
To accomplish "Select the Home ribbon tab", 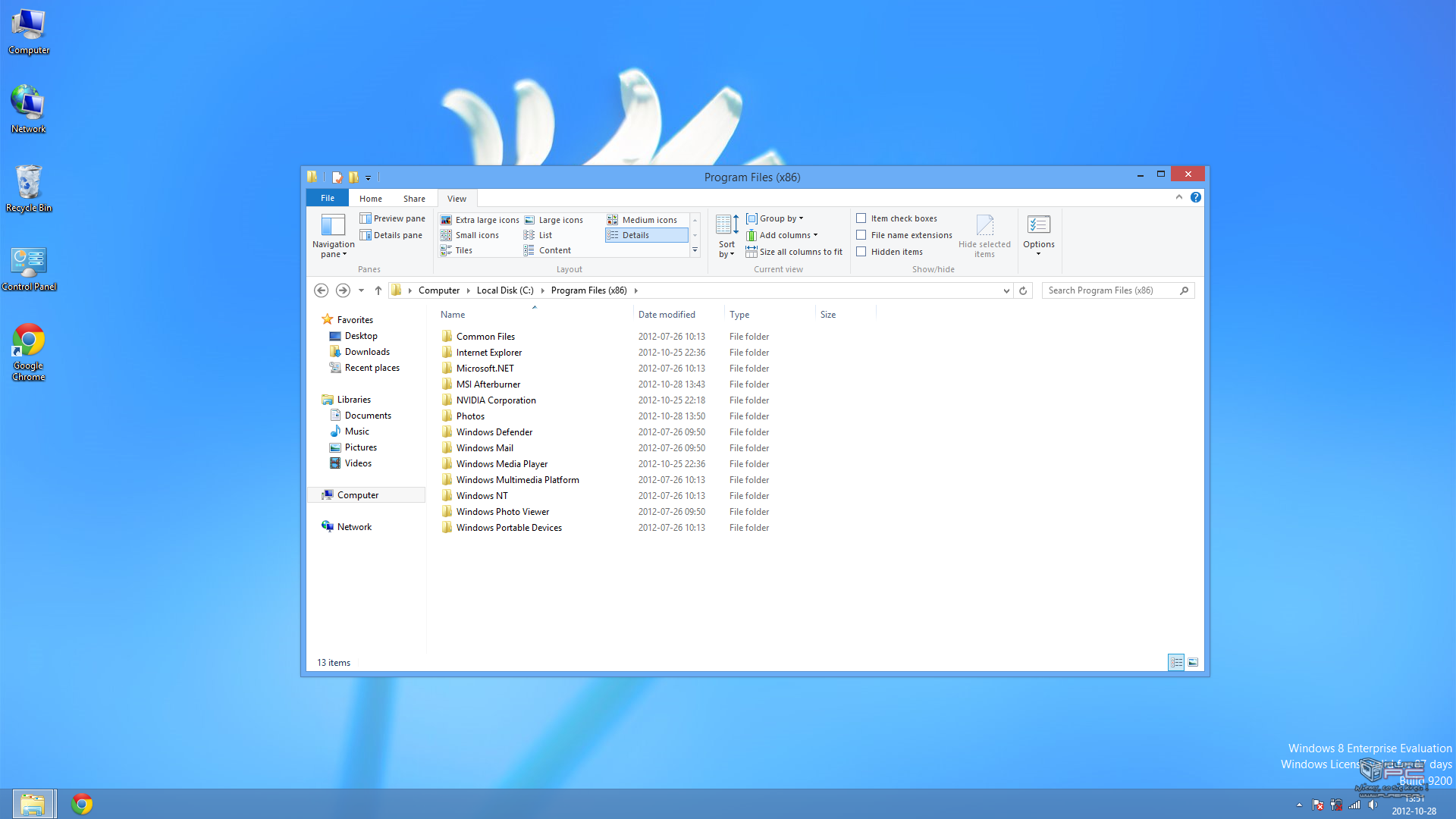I will [370, 198].
